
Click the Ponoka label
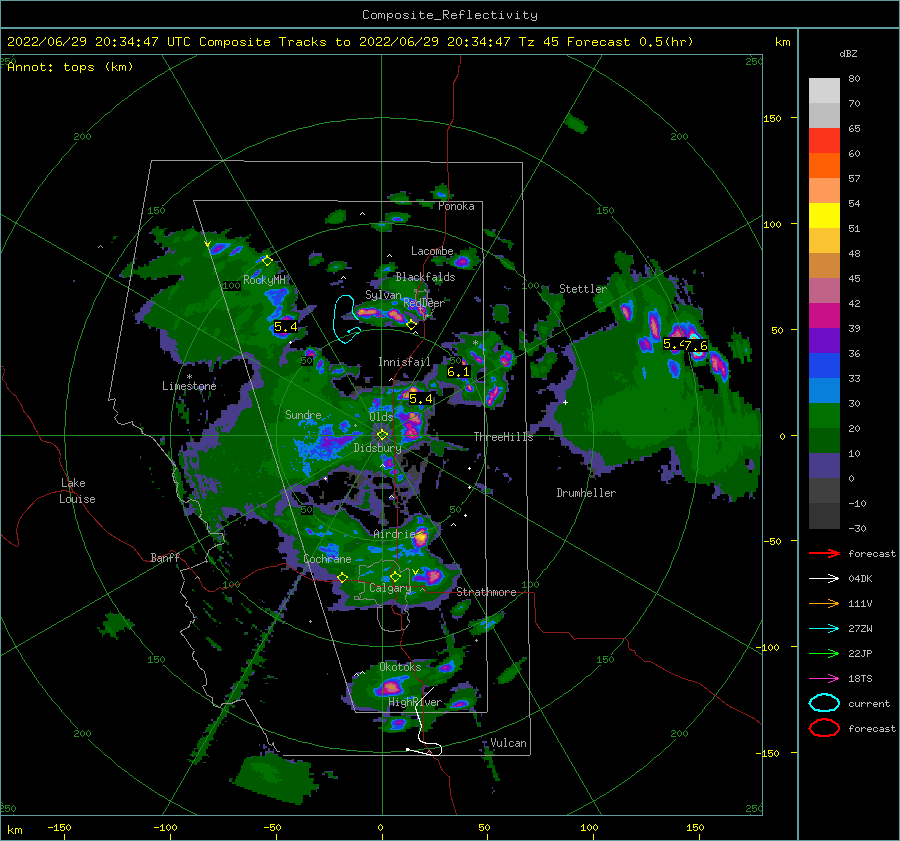(456, 207)
